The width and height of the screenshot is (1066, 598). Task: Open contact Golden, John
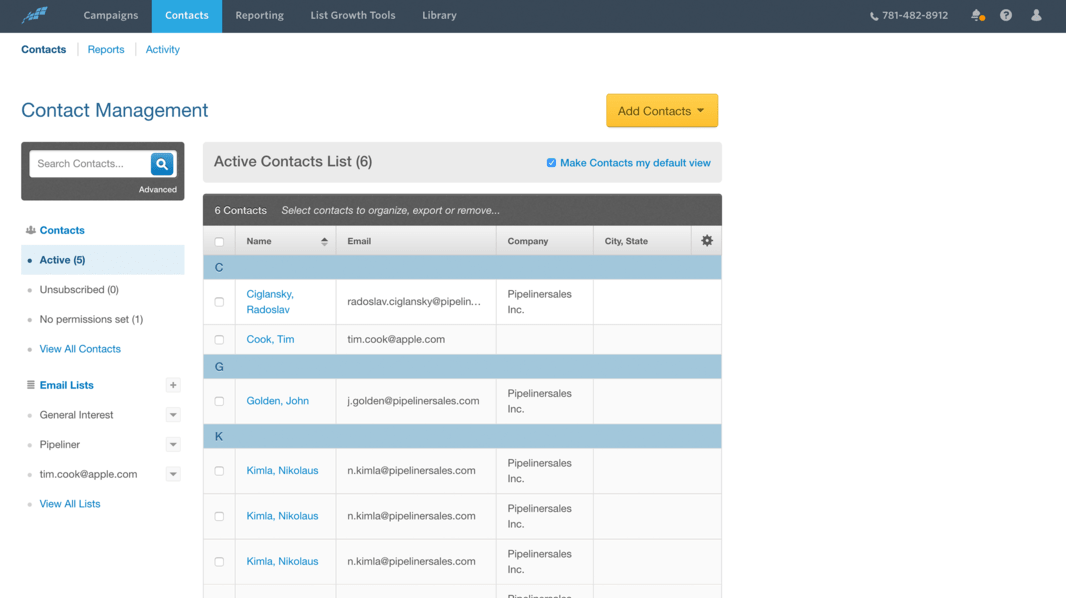(277, 401)
